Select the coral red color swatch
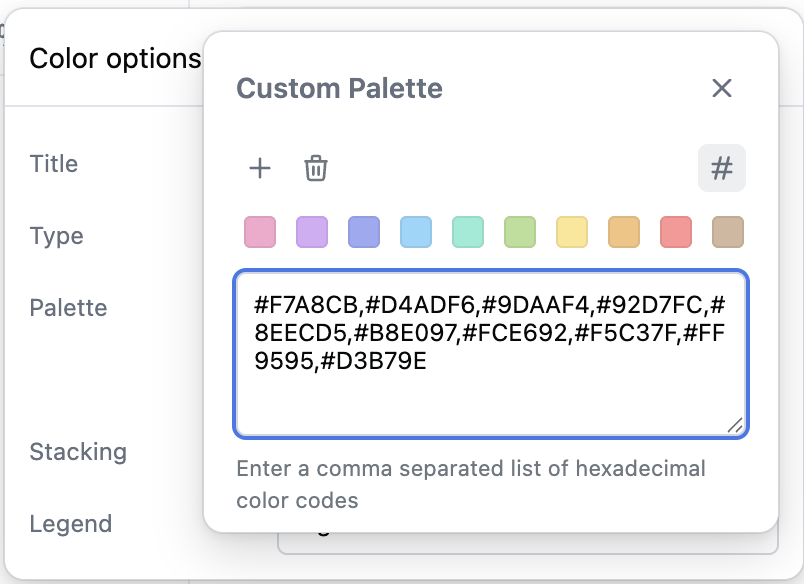Viewport: 804px width, 584px height. (x=676, y=232)
